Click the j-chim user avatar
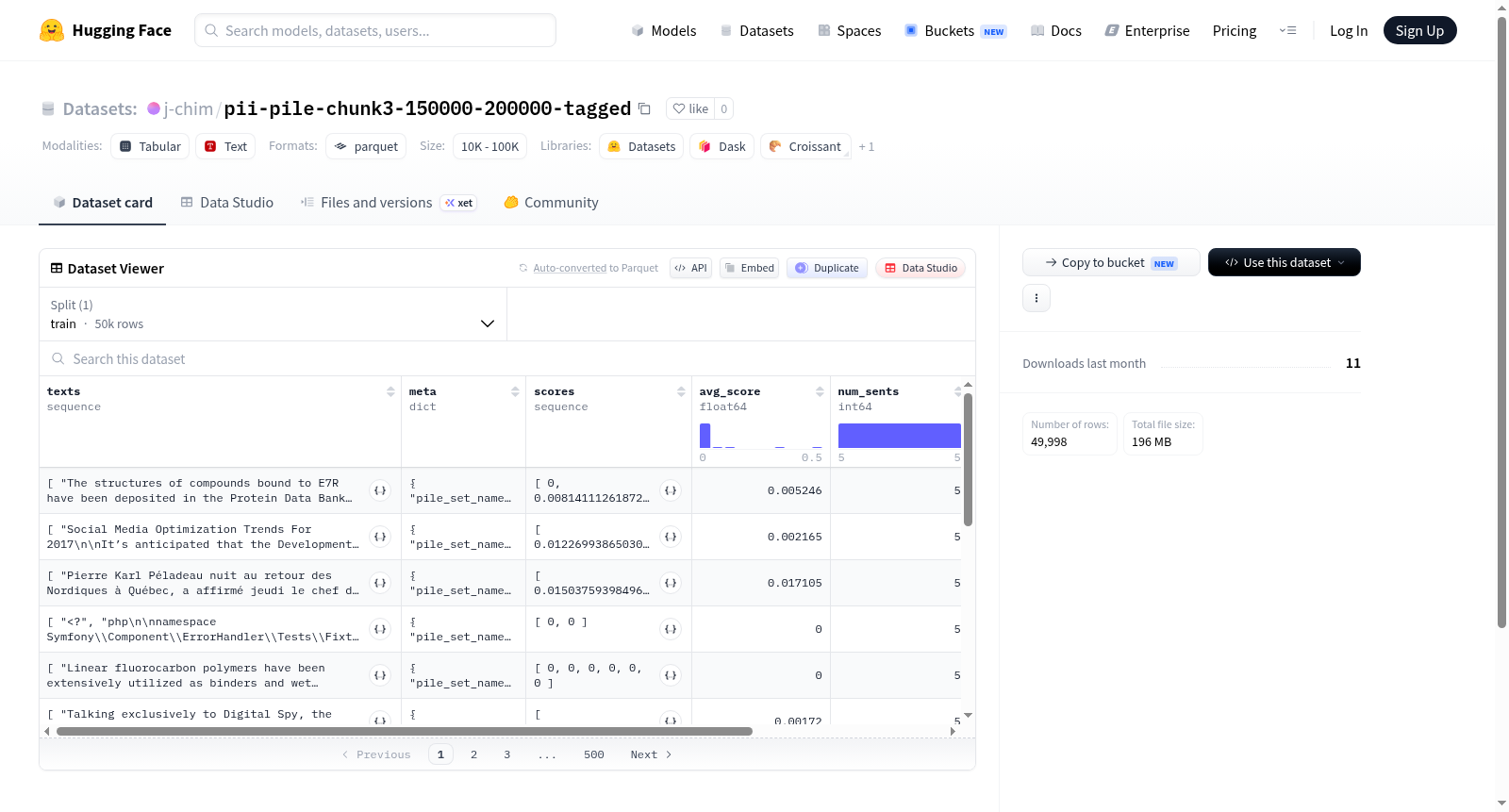Screen dimensions: 1509x812 click(154, 108)
